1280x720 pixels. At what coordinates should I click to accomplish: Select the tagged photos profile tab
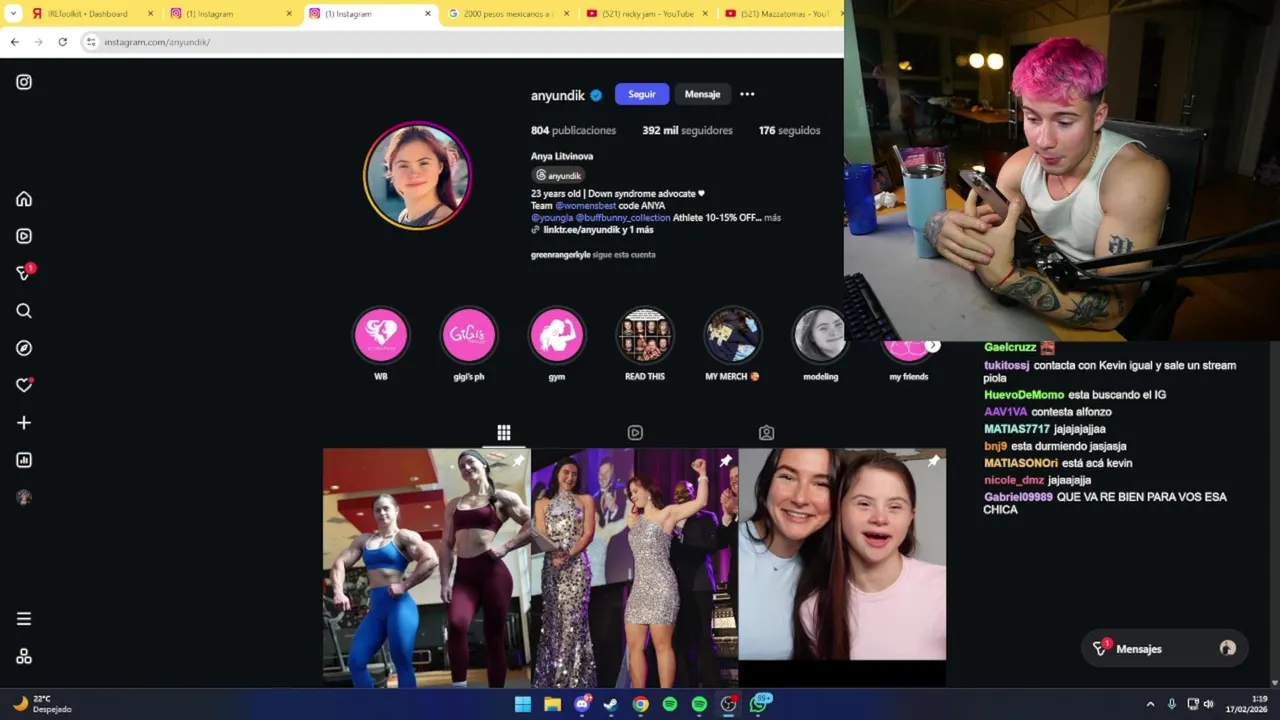click(x=766, y=433)
